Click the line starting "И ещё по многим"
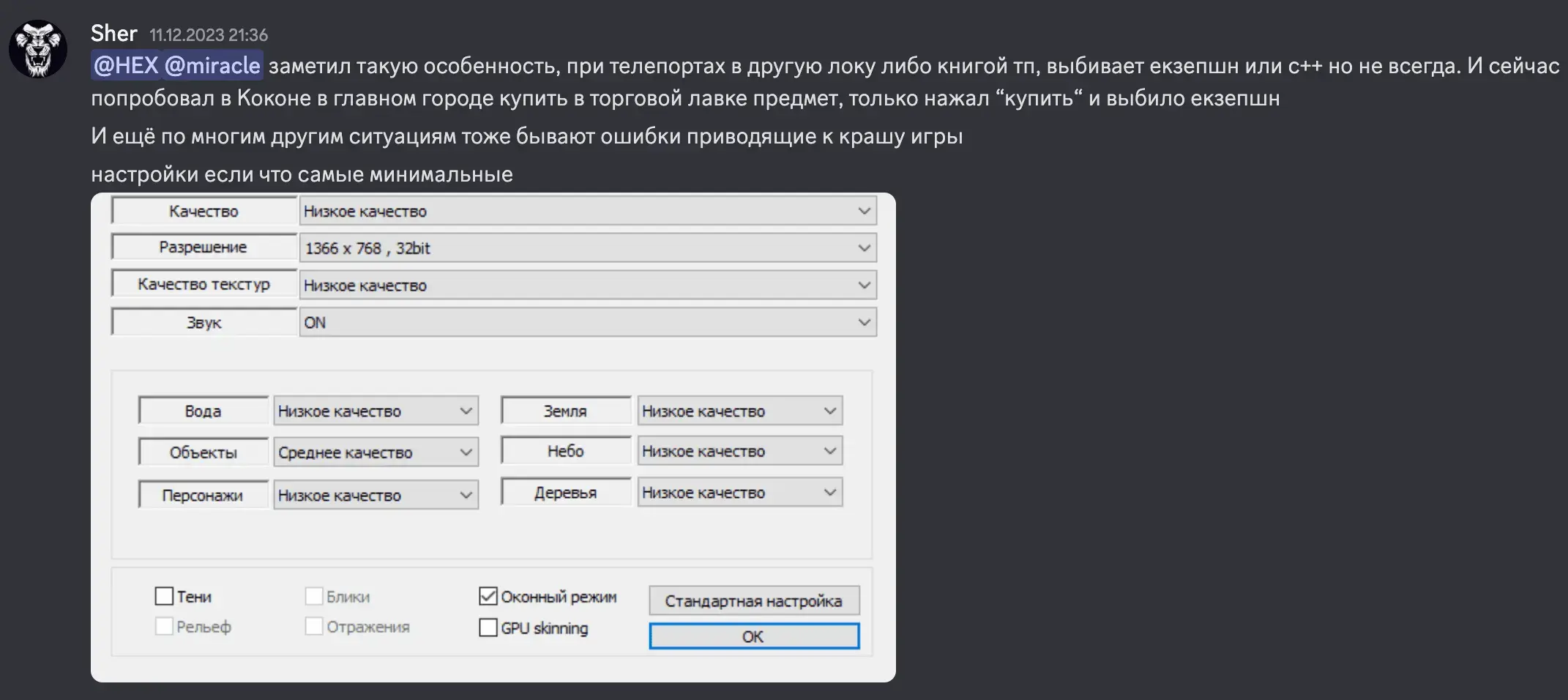This screenshot has height=700, width=1568. [x=527, y=136]
